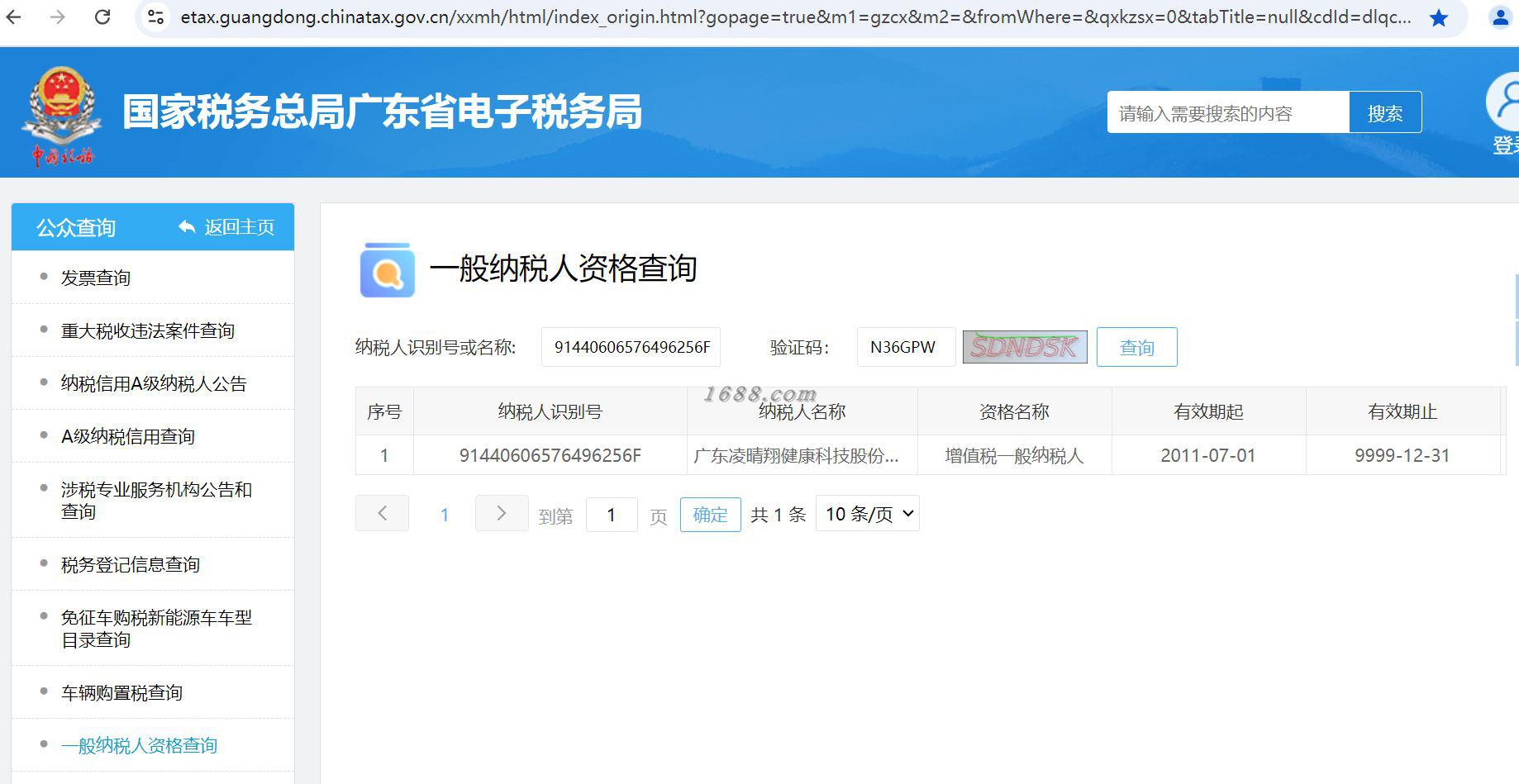The image size is (1519, 784).
Task: Click the 返回主页 link
Action: click(240, 227)
